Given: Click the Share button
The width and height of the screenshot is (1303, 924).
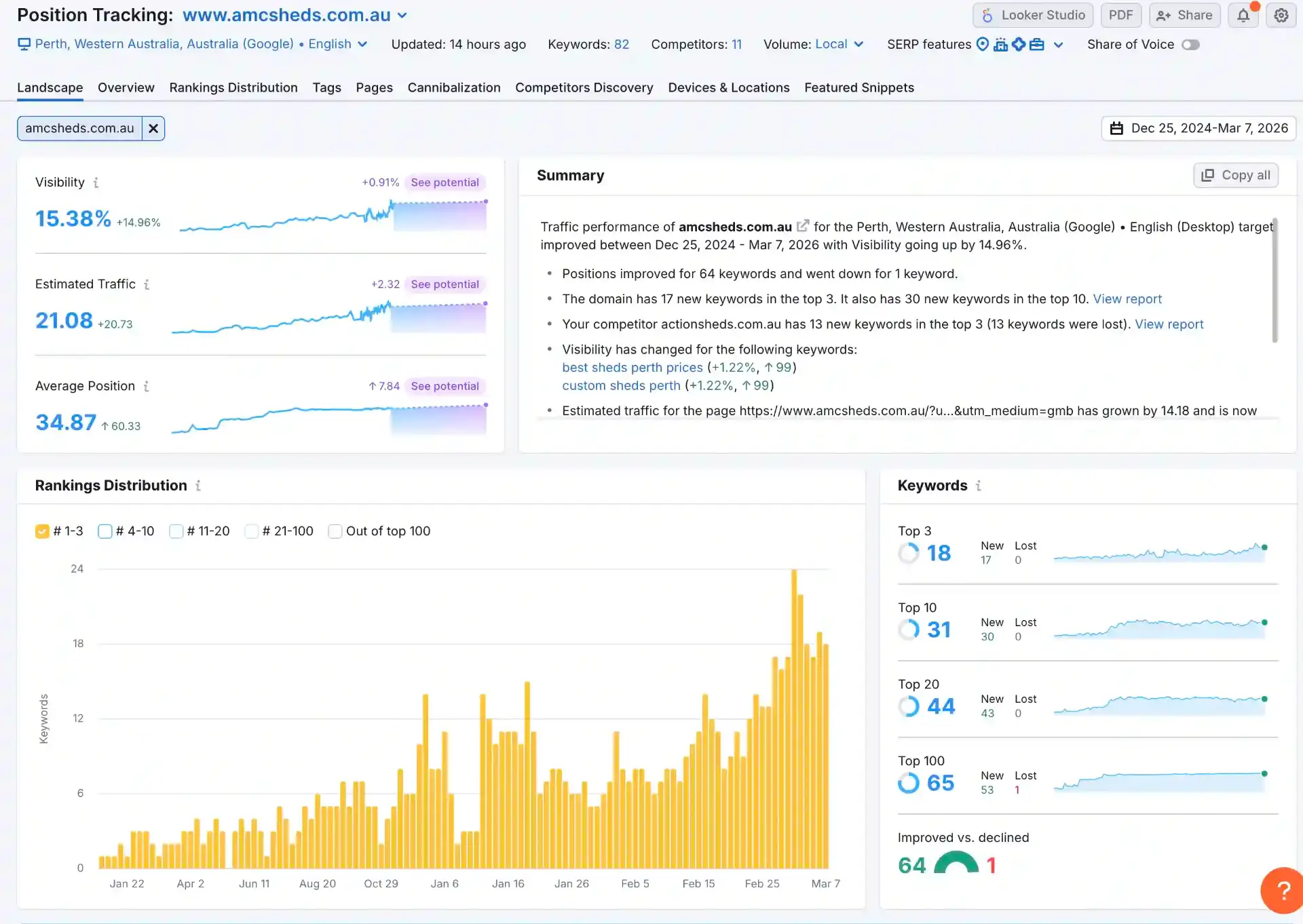Looking at the screenshot, I should [1185, 15].
